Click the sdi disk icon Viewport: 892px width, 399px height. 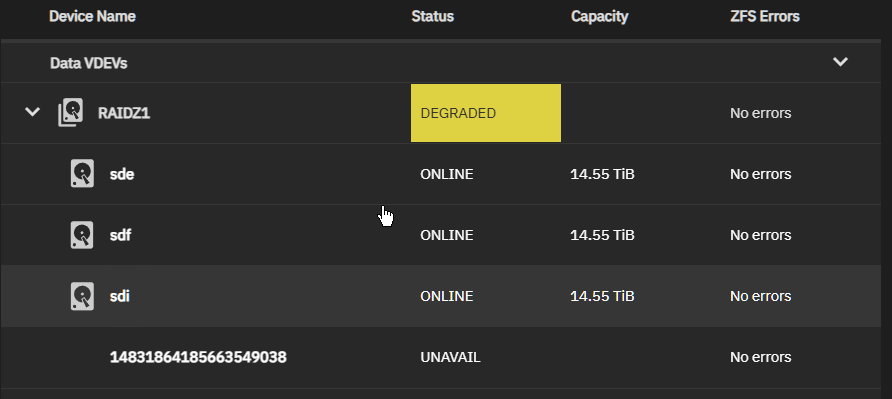(x=82, y=296)
